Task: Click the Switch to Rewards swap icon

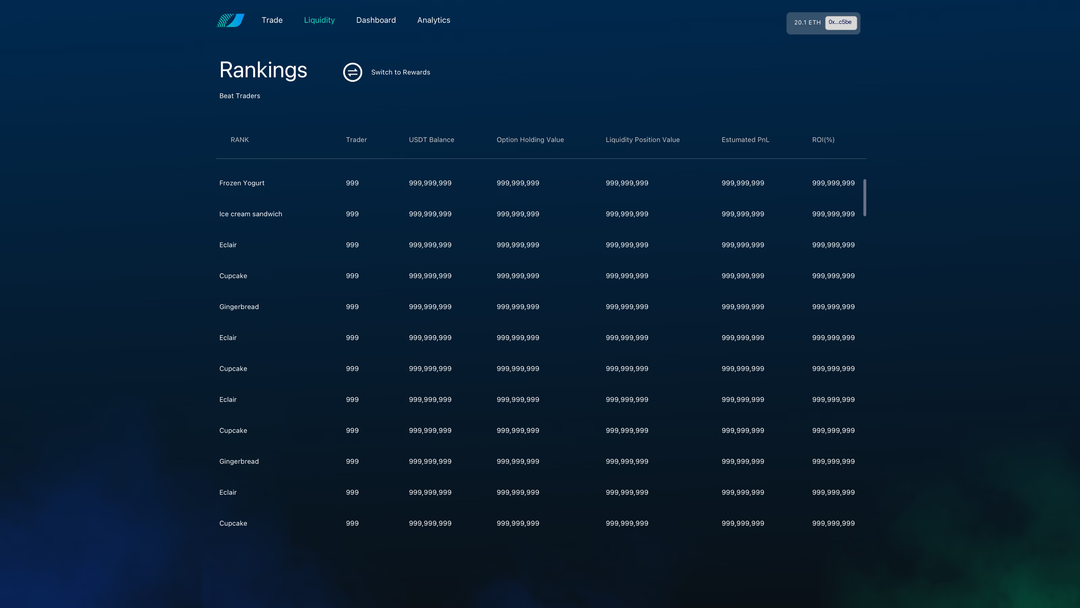Action: pos(353,72)
